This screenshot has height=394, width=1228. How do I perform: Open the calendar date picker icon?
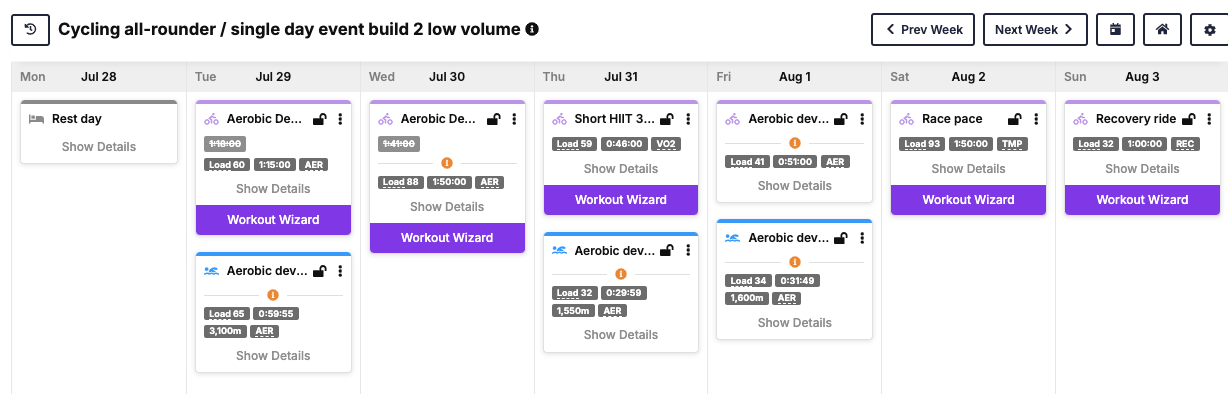(1115, 30)
